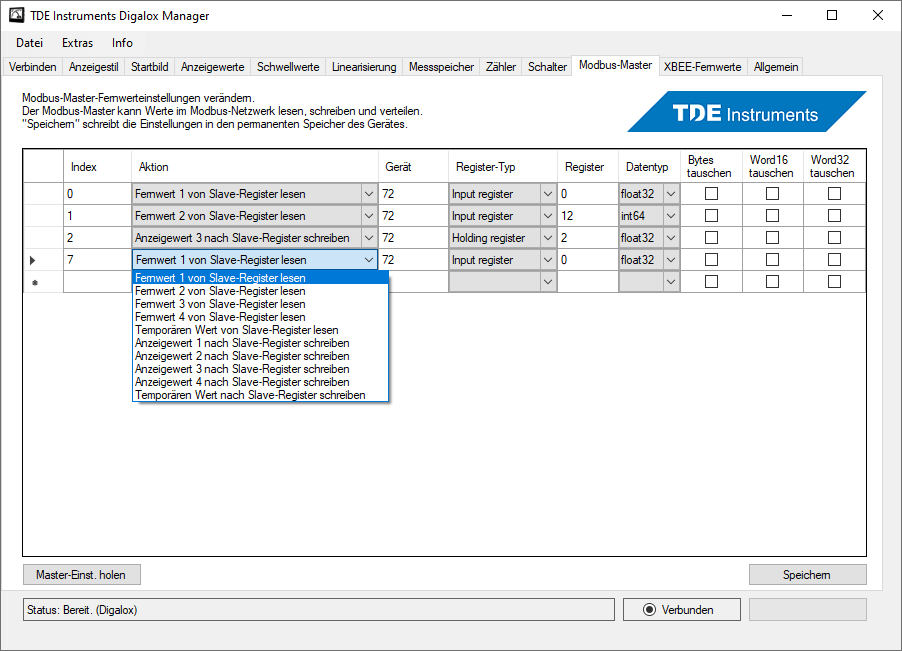
Task: Click Register field with value 2
Action: (587, 238)
